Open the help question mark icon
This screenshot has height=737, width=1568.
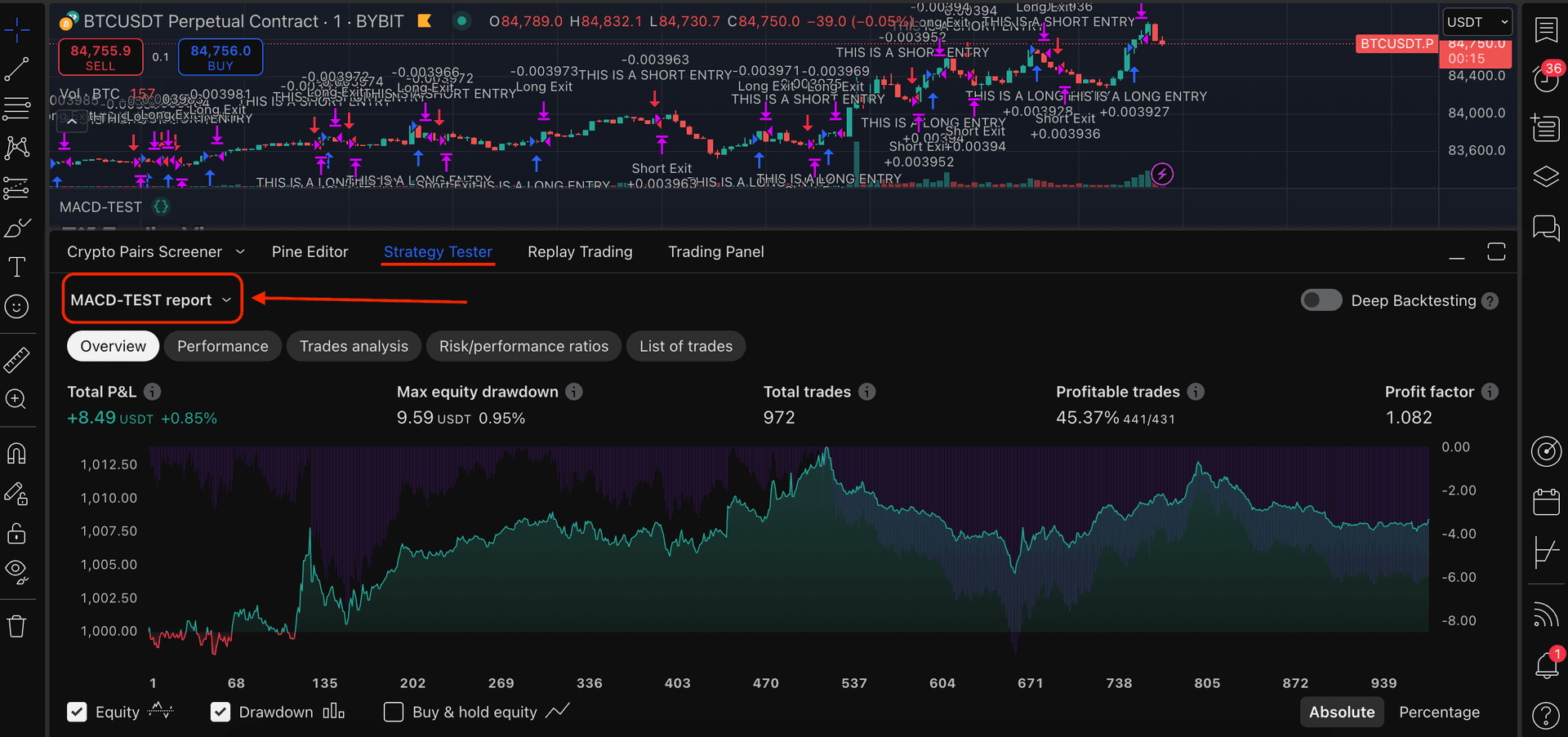click(x=1546, y=716)
